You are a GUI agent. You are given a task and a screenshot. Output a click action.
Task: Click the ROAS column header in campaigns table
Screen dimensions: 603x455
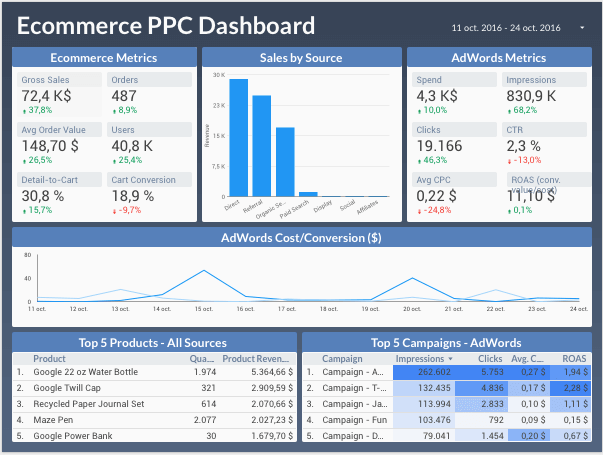coord(574,358)
